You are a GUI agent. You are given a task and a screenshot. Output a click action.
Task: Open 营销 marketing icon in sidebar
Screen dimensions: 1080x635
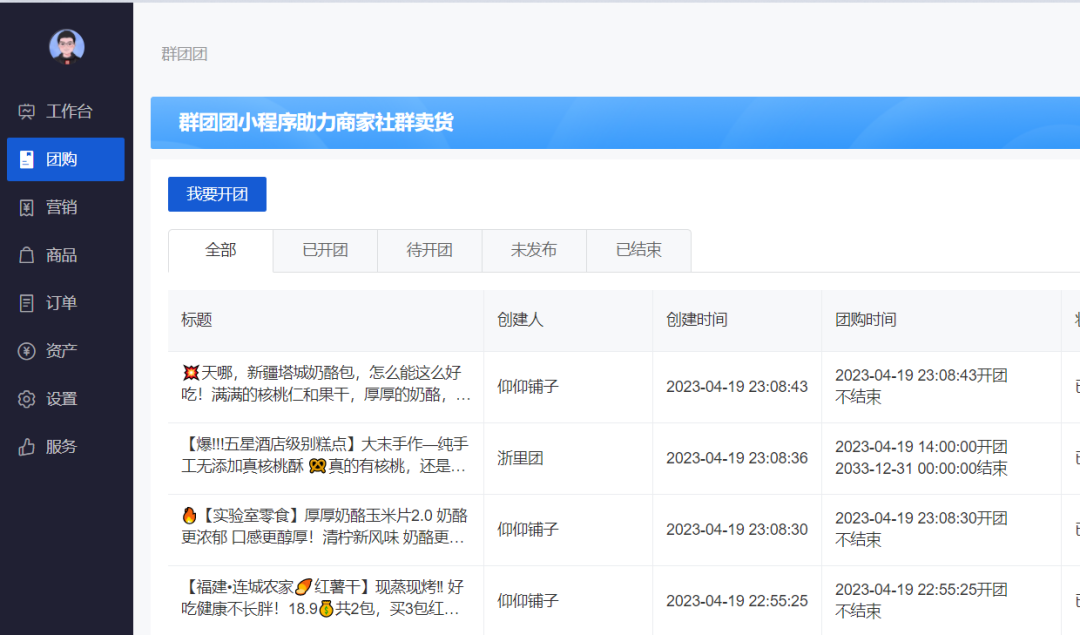click(x=27, y=208)
